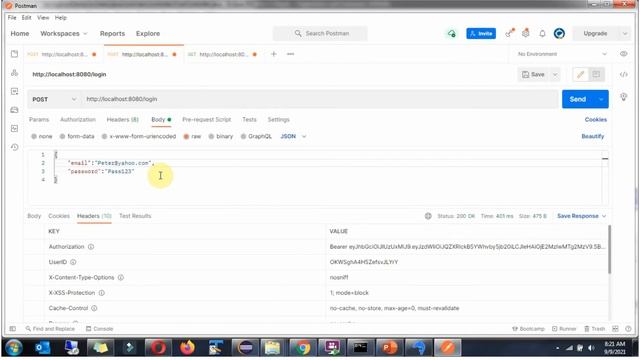Click the Send button
This screenshot has width=640, height=360.
tap(578, 99)
